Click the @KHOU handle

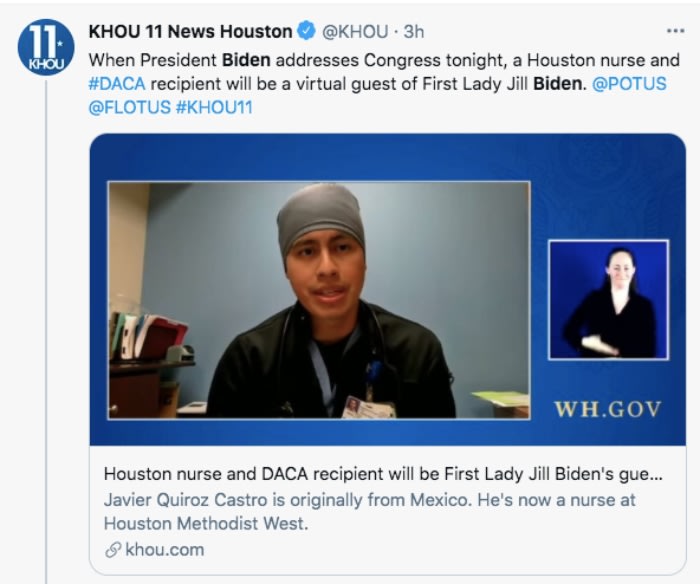click(355, 32)
